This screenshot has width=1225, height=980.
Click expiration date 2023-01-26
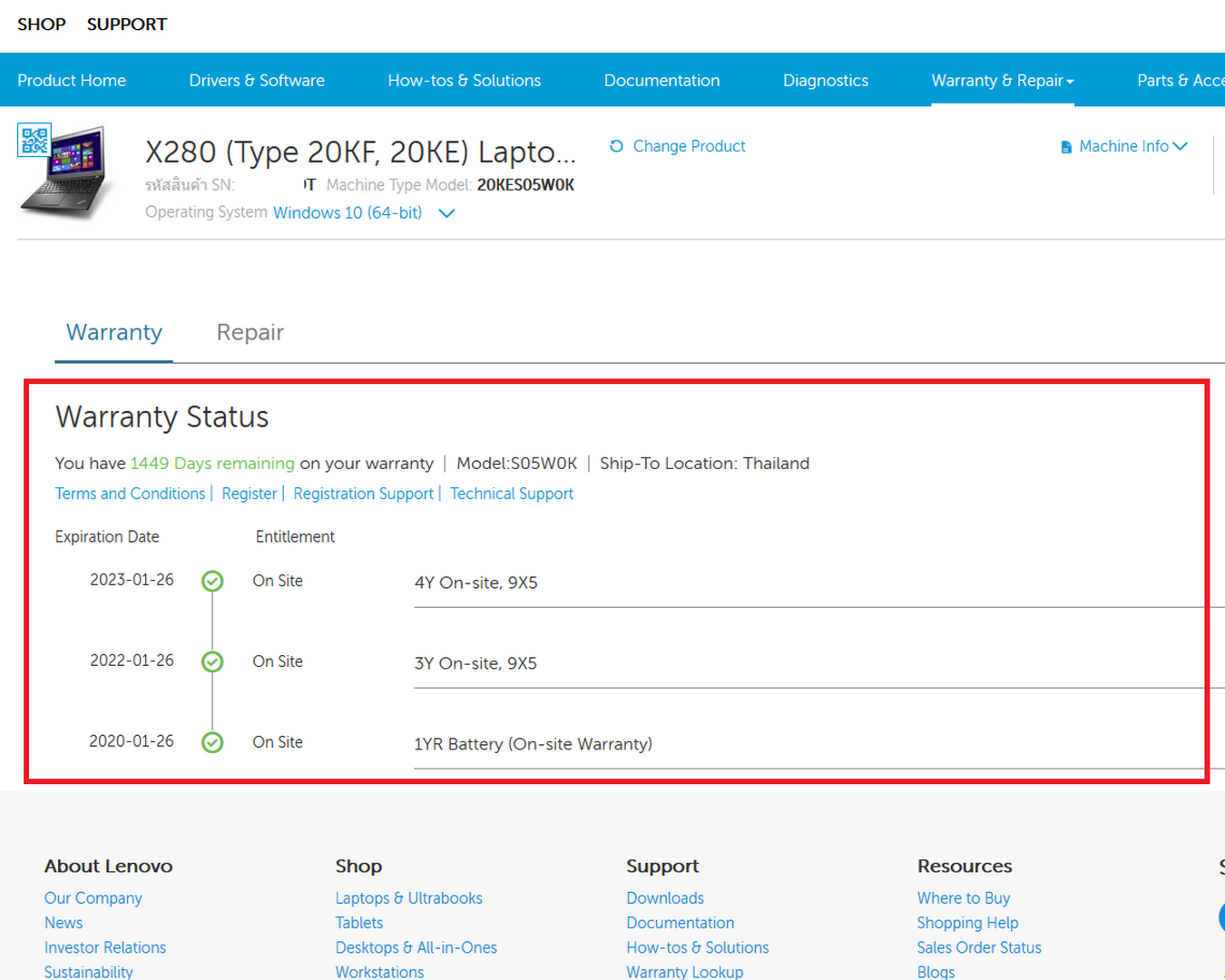point(132,580)
